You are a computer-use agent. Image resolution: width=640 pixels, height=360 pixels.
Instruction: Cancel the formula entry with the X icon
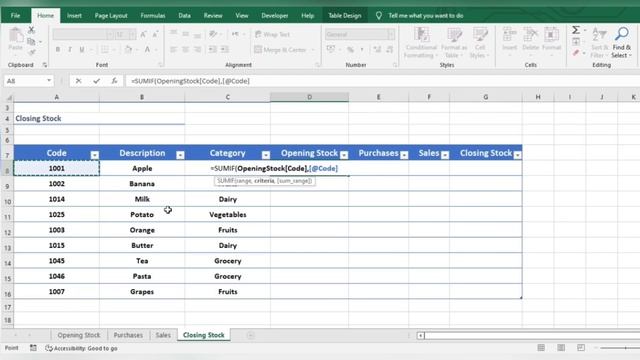click(x=78, y=81)
